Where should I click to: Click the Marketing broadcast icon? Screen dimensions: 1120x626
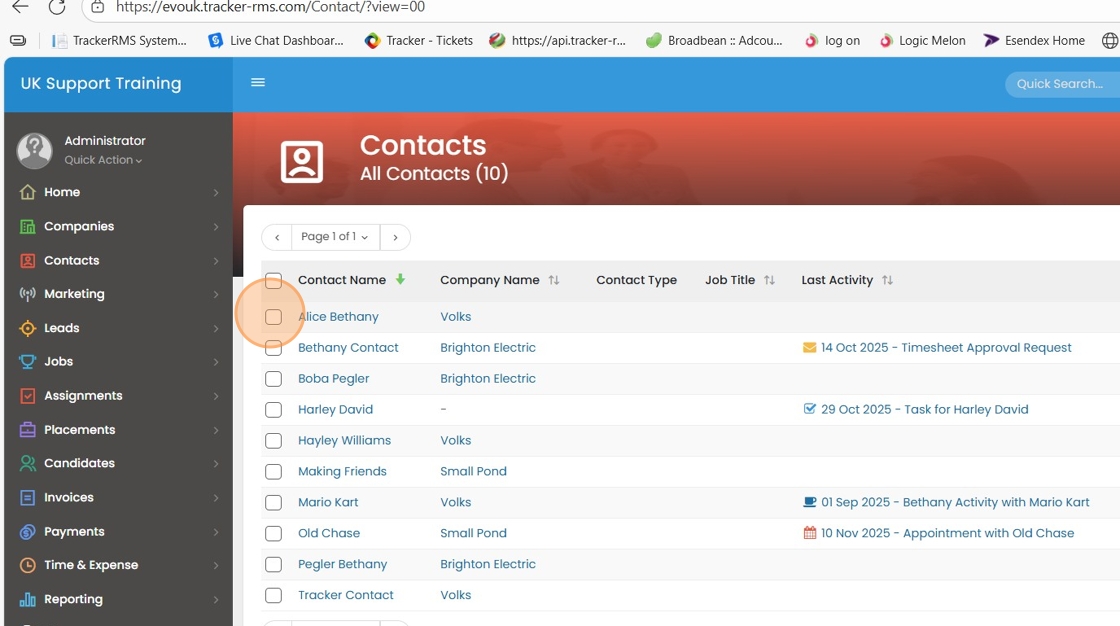click(x=27, y=294)
